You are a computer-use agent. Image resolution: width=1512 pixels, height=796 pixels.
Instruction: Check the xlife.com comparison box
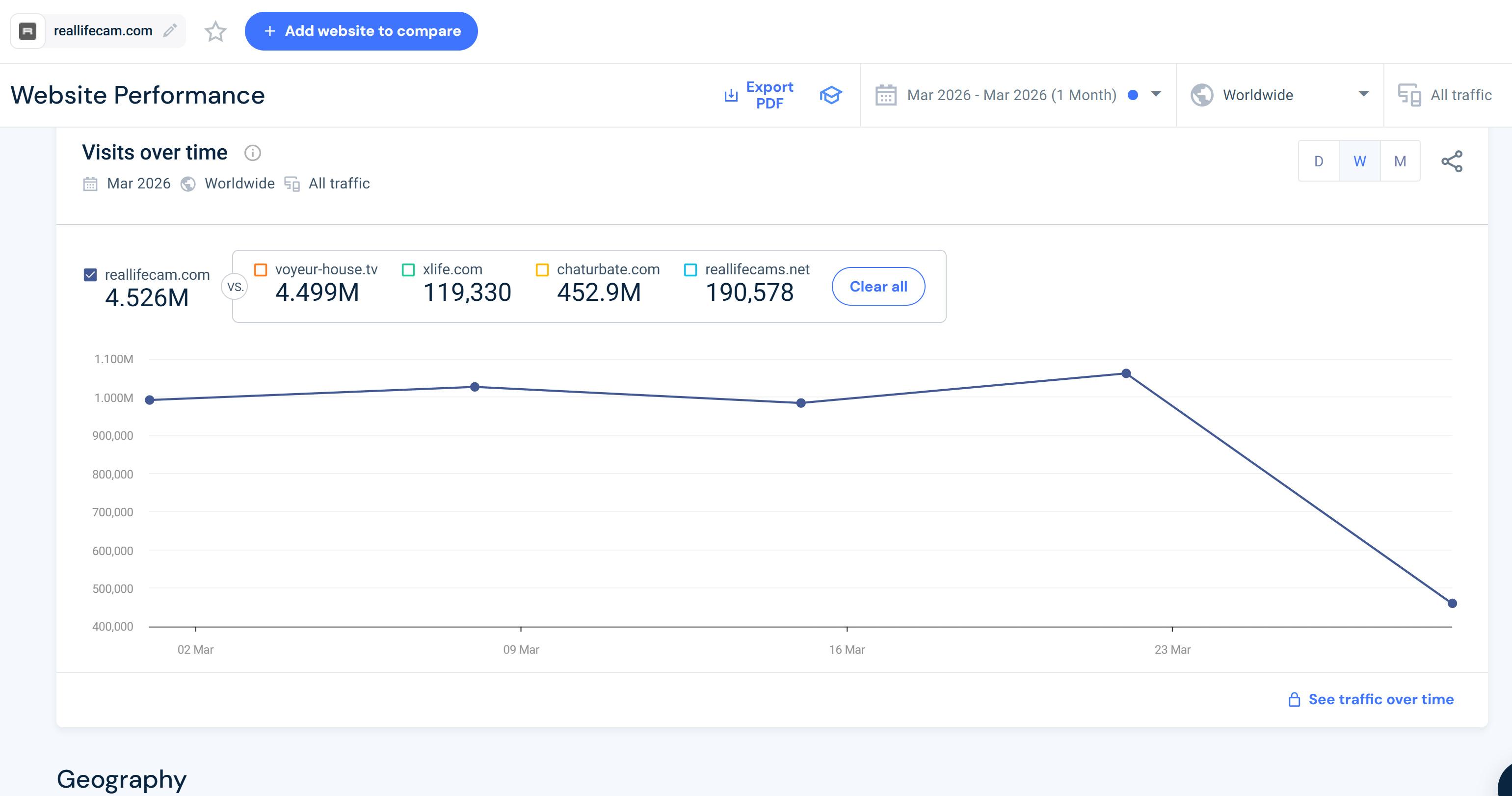click(x=408, y=270)
